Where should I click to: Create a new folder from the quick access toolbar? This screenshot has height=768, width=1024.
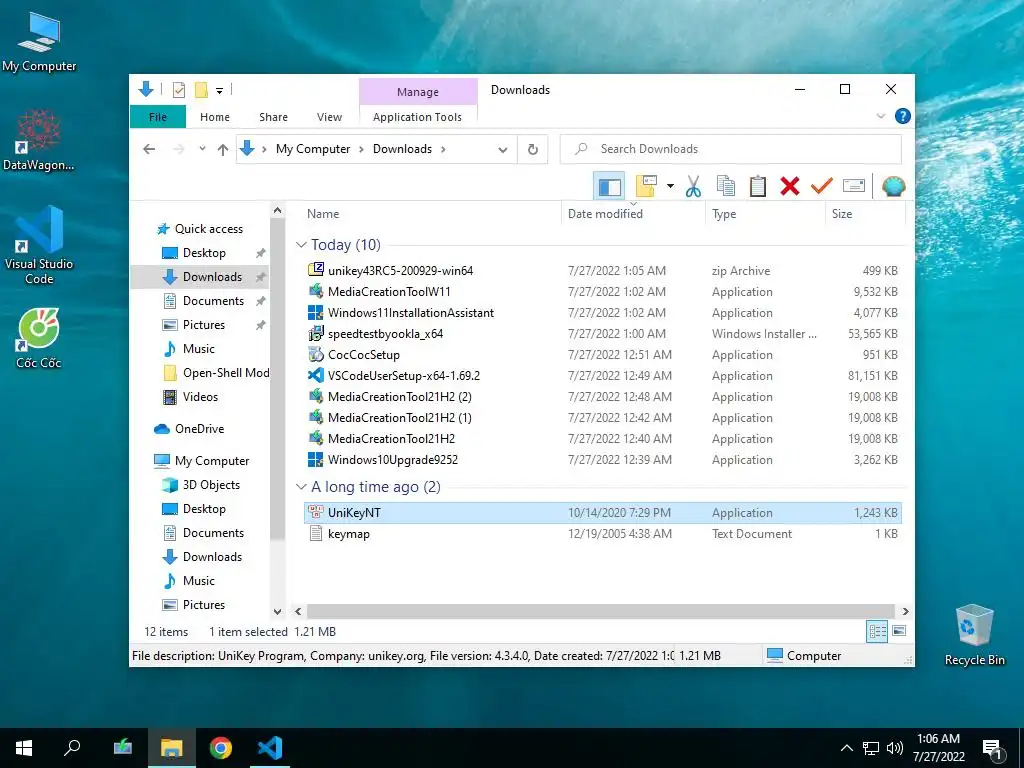coord(201,89)
